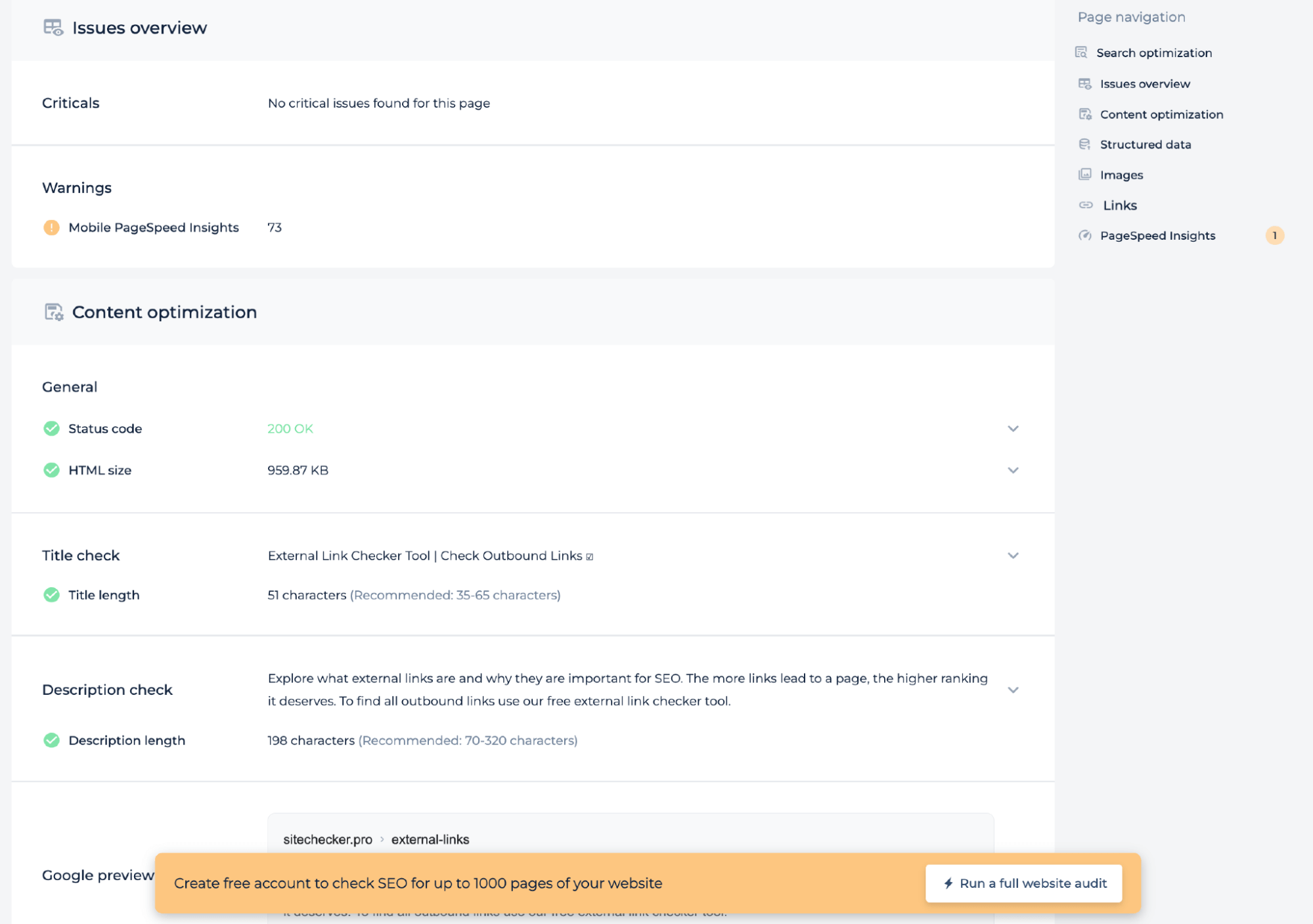Image resolution: width=1313 pixels, height=924 pixels.
Task: Navigate to Structured data section
Action: coord(1146,144)
